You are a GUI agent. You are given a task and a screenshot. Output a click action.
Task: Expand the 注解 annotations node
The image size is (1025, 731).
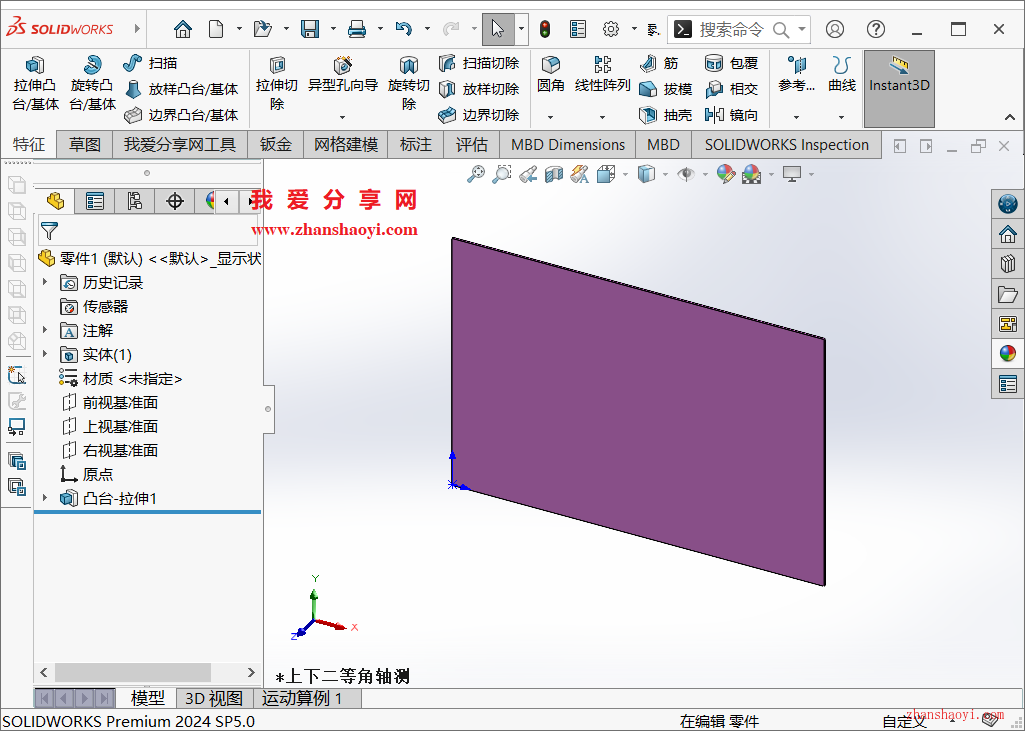(x=45, y=330)
